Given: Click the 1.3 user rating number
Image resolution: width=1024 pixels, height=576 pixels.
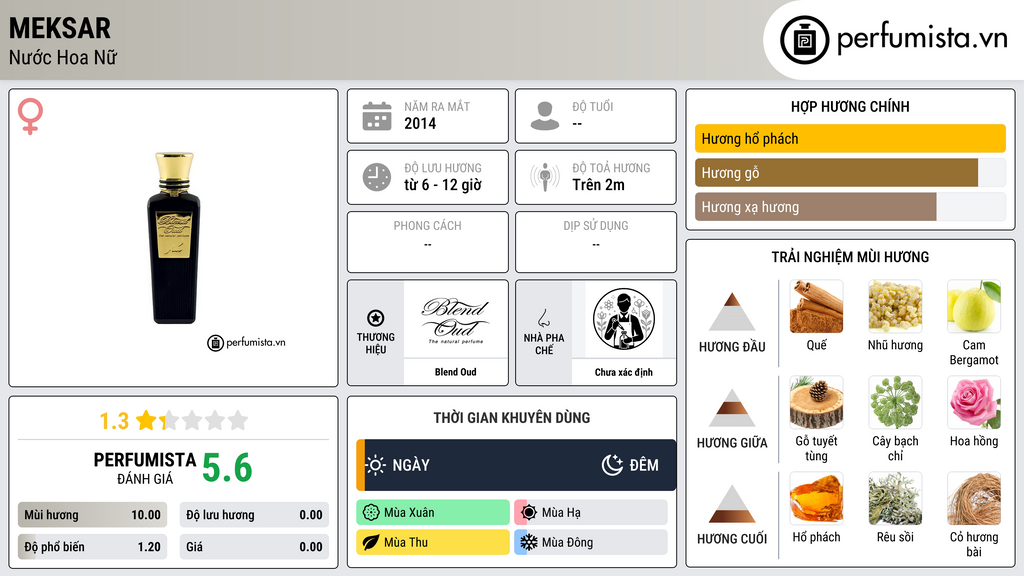Looking at the screenshot, I should 114,421.
